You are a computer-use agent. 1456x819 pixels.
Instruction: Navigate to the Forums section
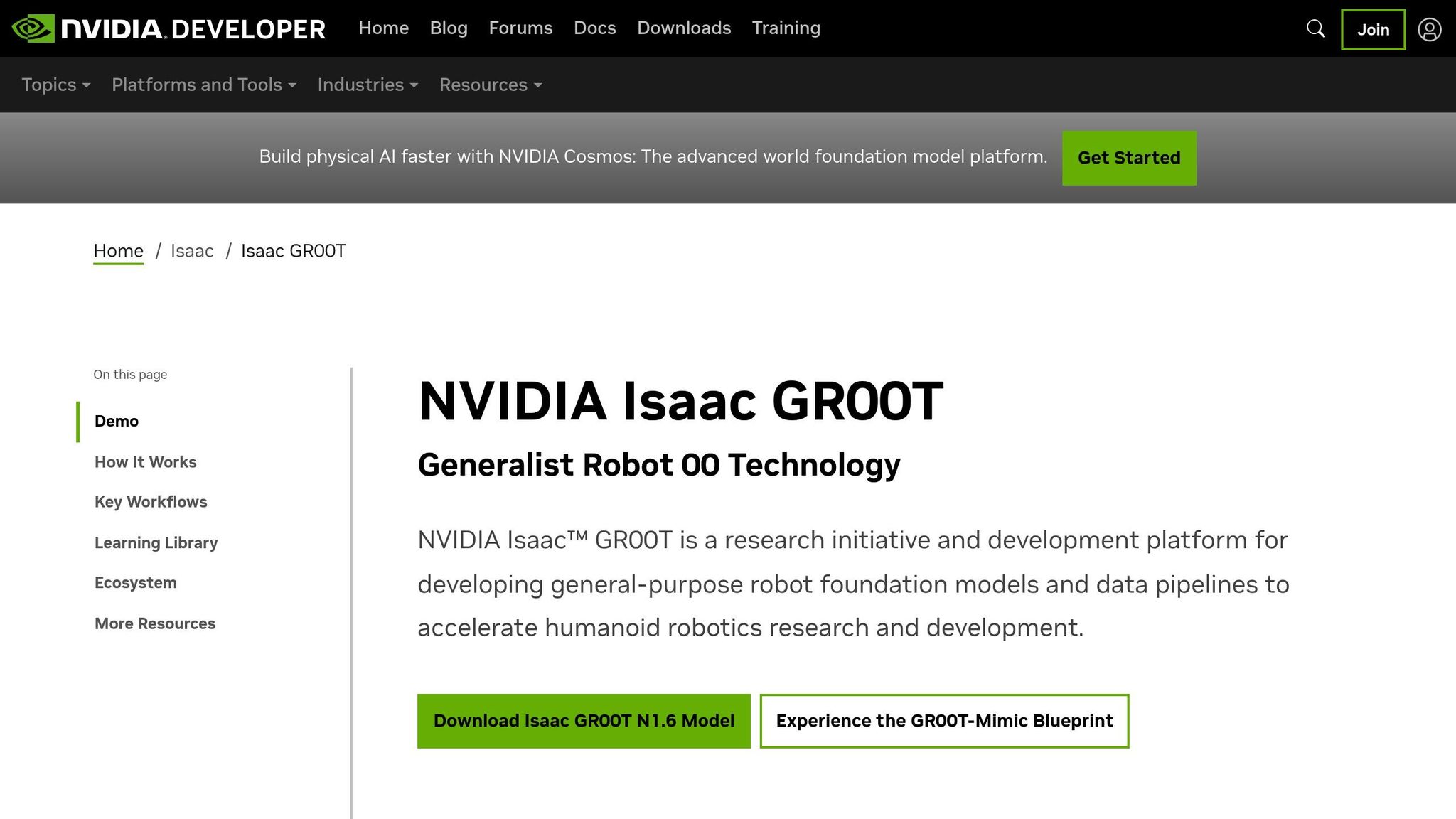[x=520, y=28]
